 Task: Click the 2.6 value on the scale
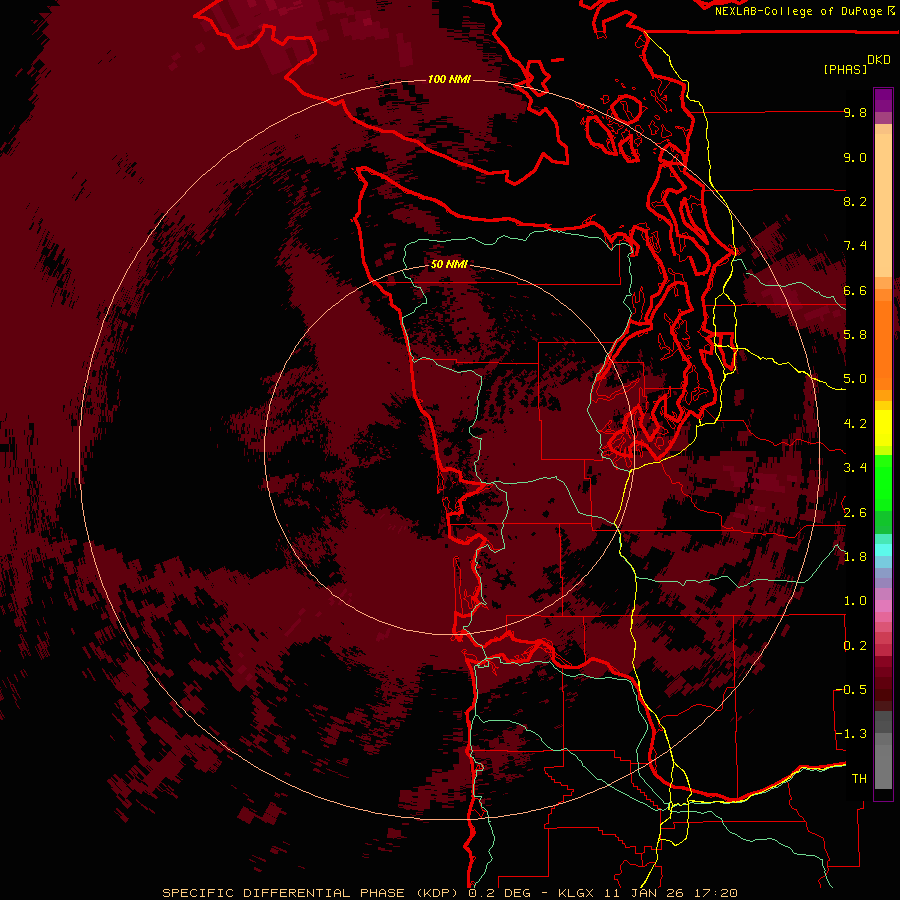[x=855, y=513]
